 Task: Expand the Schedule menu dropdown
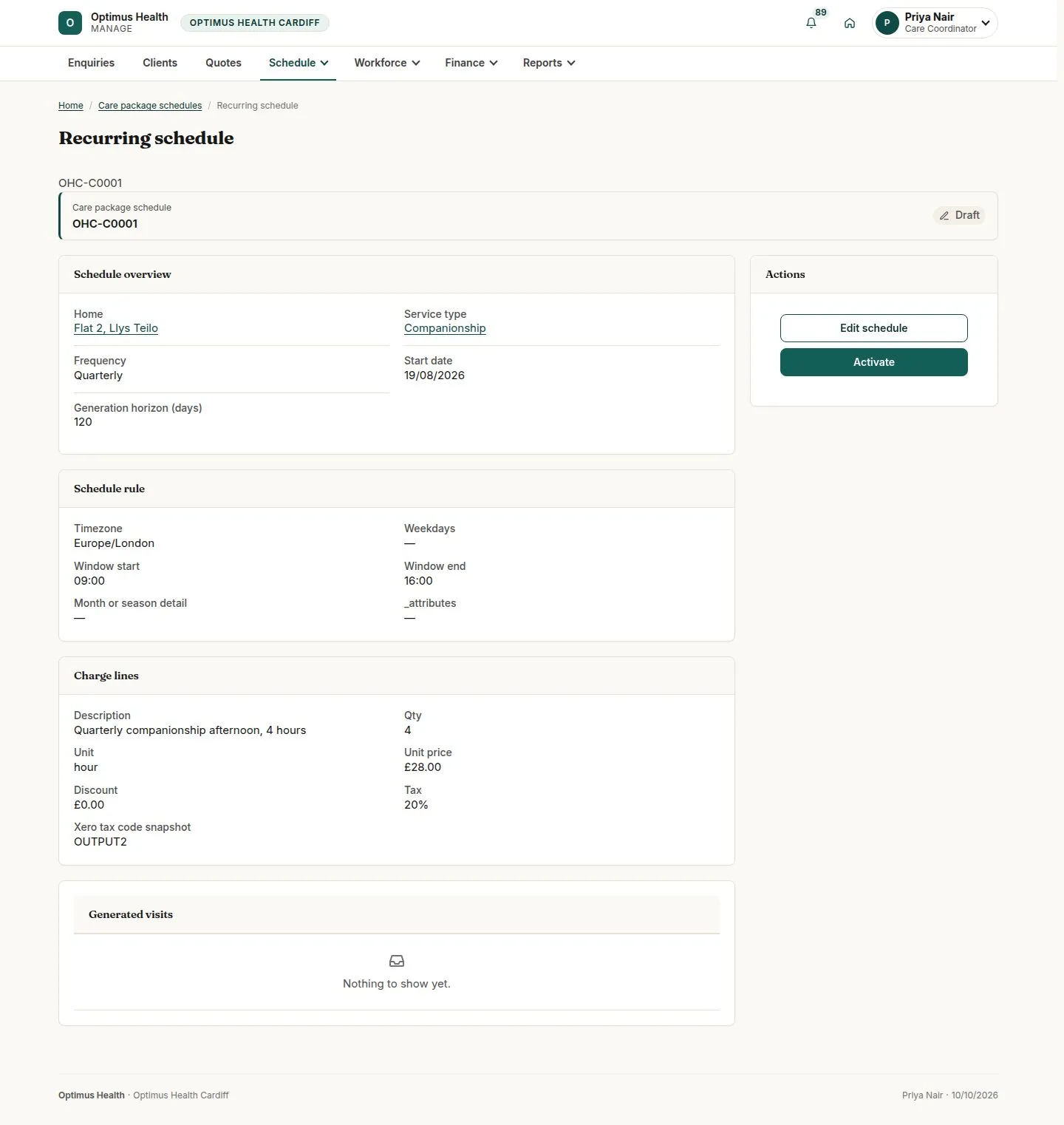299,63
